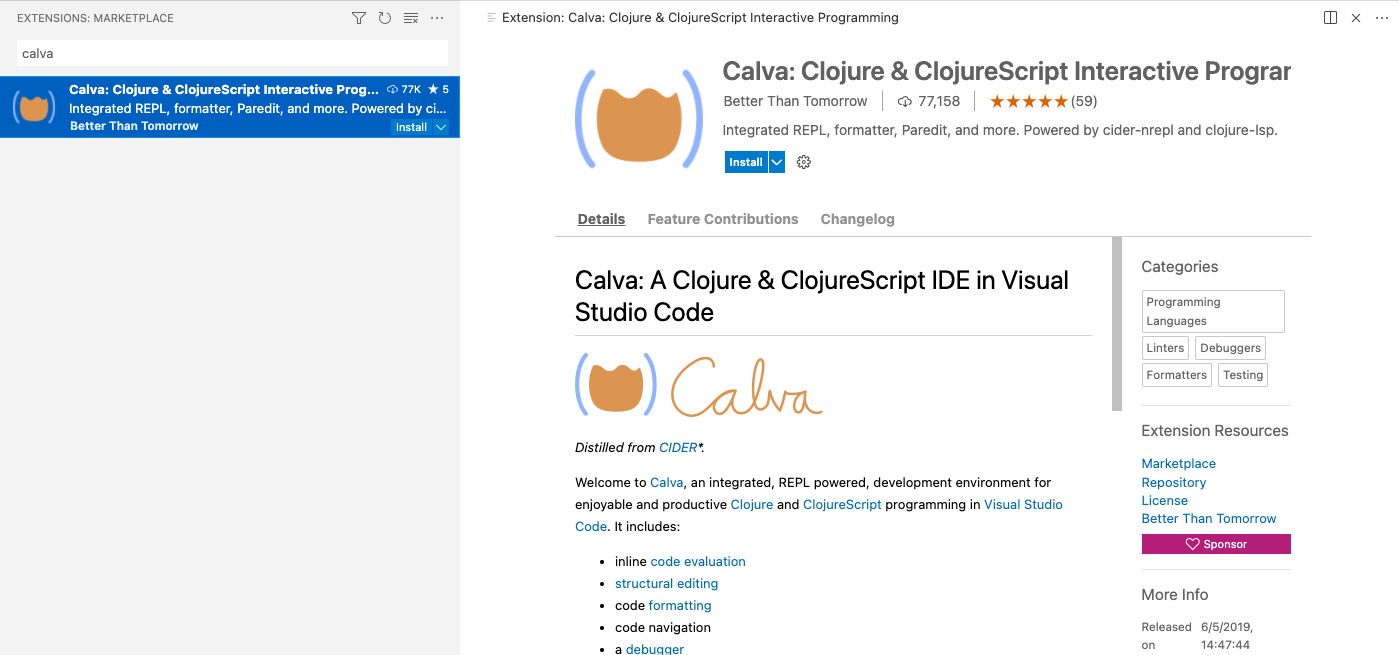Close the Calva extension editor tab
Viewport: 1399px width, 655px height.
point(1356,18)
